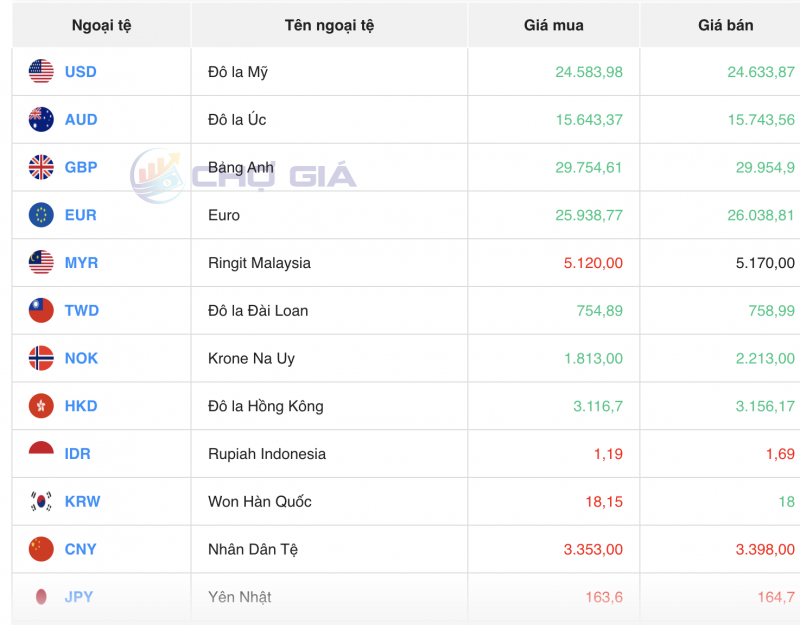Click the EUR European Union flag icon

pos(40,215)
